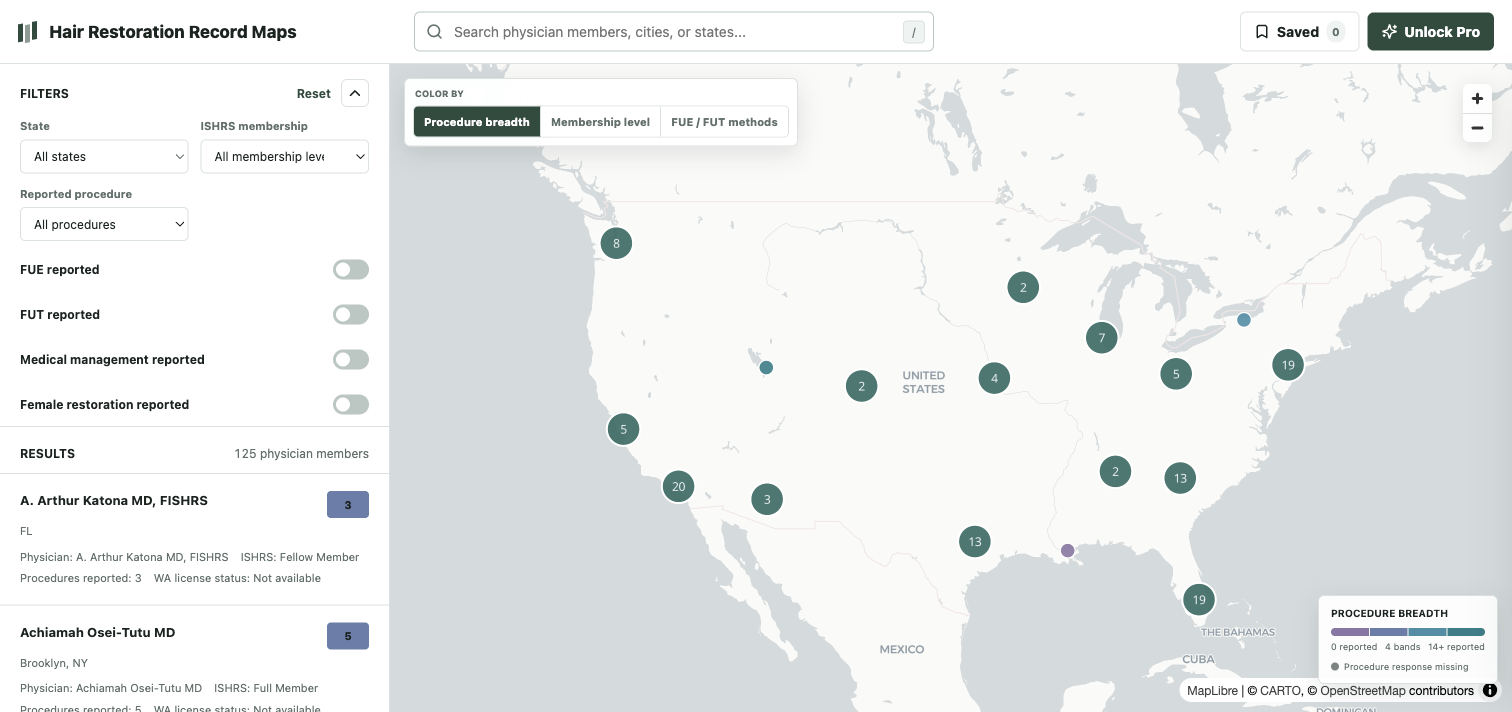Click procedure count badge 5 for Achiamah Osei-Tutu

[348, 636]
